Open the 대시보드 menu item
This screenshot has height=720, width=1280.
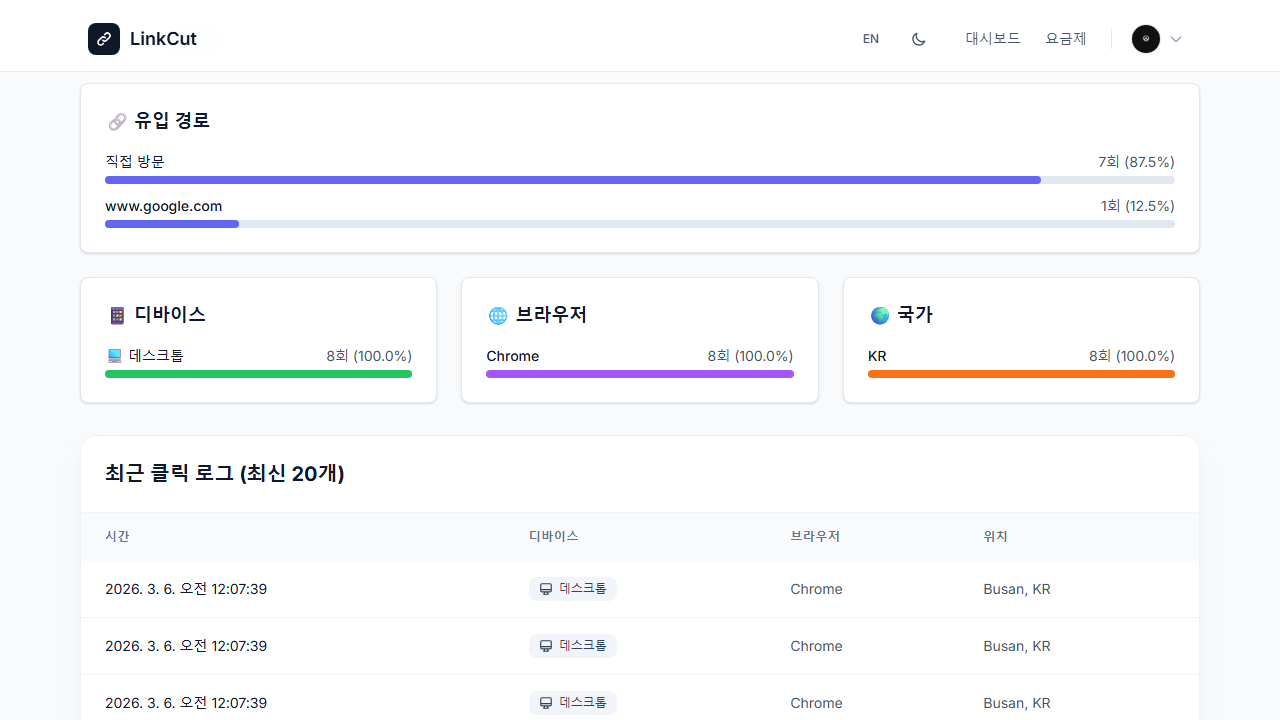(993, 39)
